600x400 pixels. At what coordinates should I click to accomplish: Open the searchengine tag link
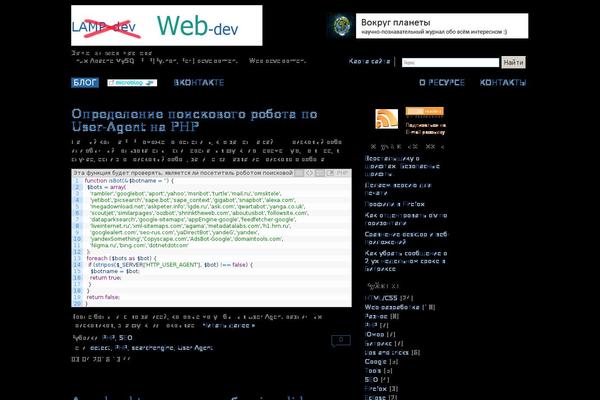[152, 348]
